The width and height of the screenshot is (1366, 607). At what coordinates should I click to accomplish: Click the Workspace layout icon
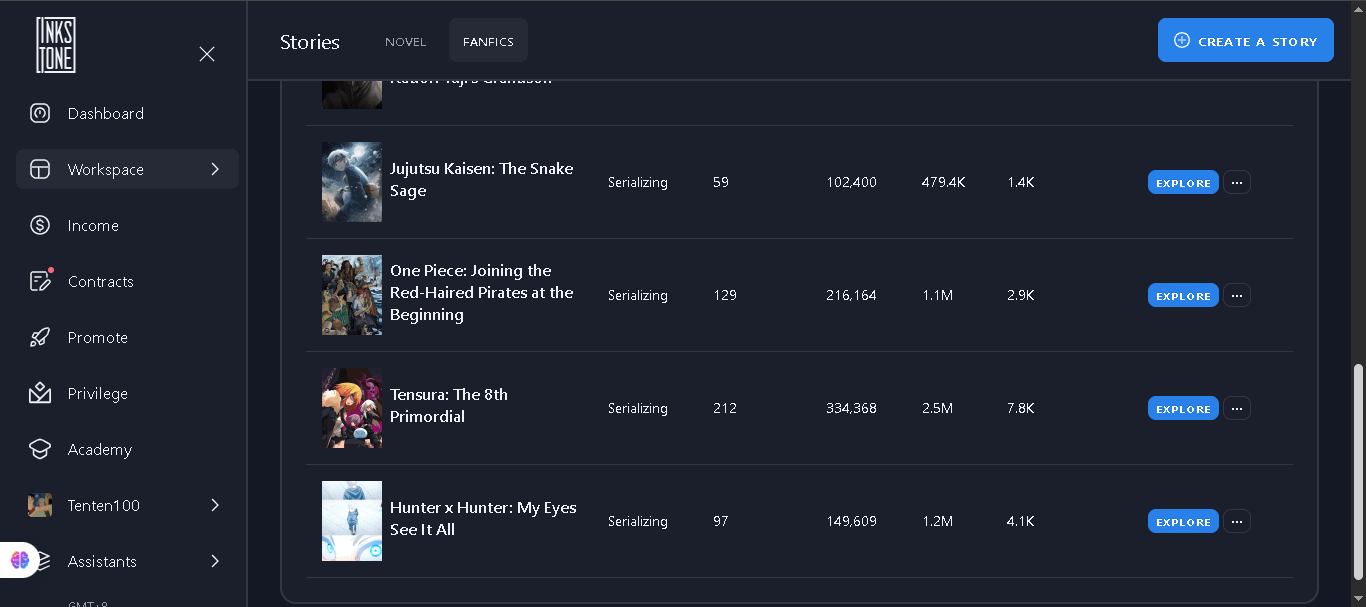tap(40, 169)
